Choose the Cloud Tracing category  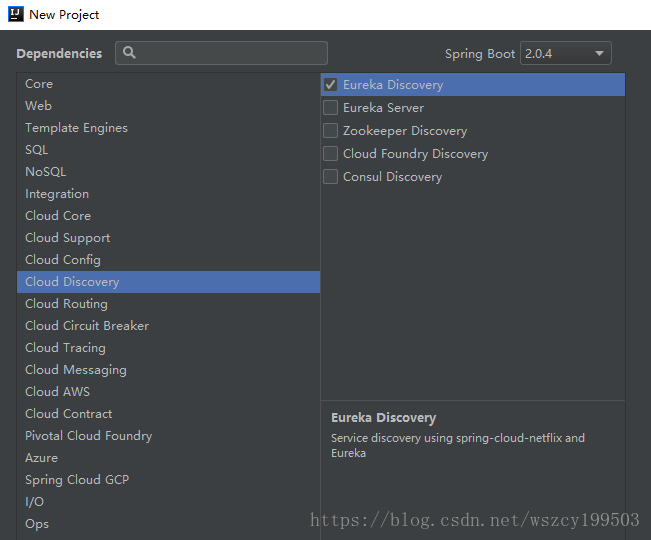point(168,348)
